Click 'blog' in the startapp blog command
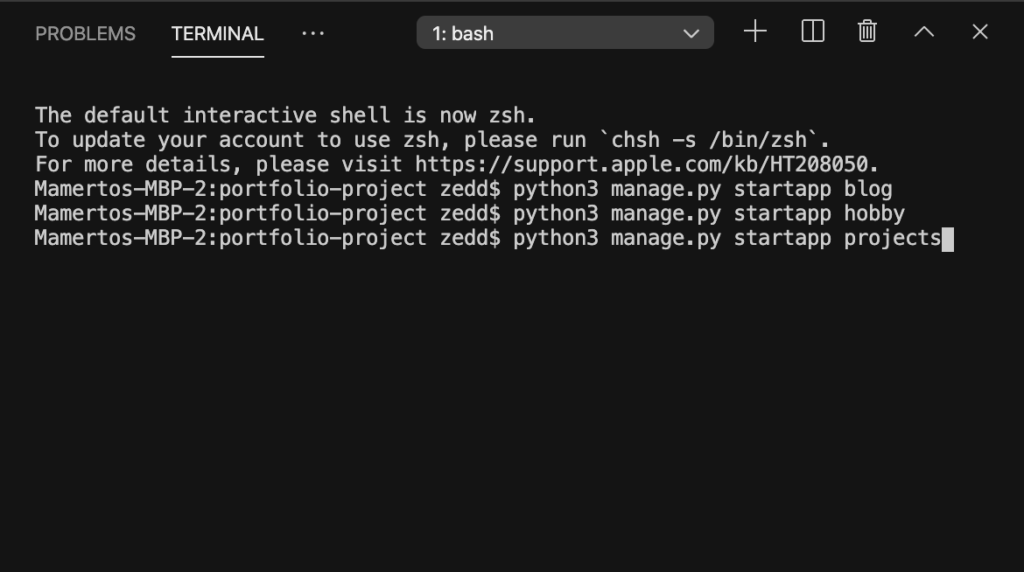 click(x=868, y=189)
